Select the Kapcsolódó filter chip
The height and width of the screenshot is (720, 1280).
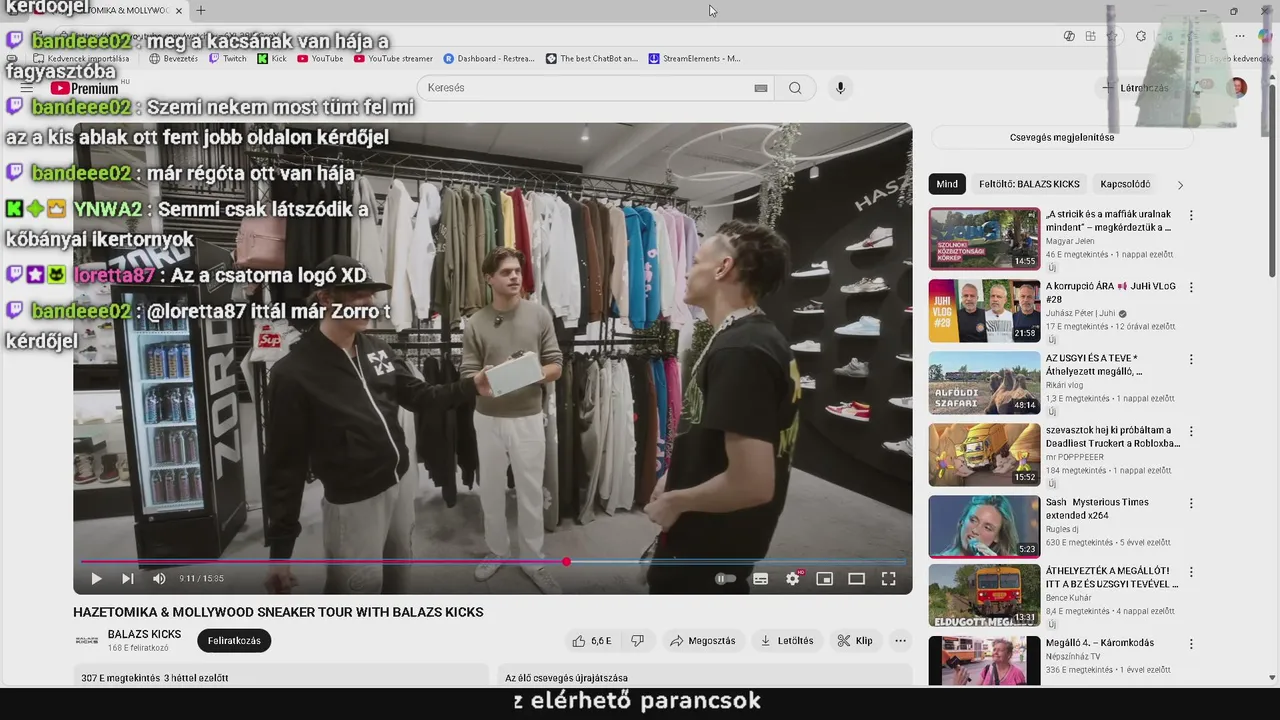pyautogui.click(x=1125, y=184)
